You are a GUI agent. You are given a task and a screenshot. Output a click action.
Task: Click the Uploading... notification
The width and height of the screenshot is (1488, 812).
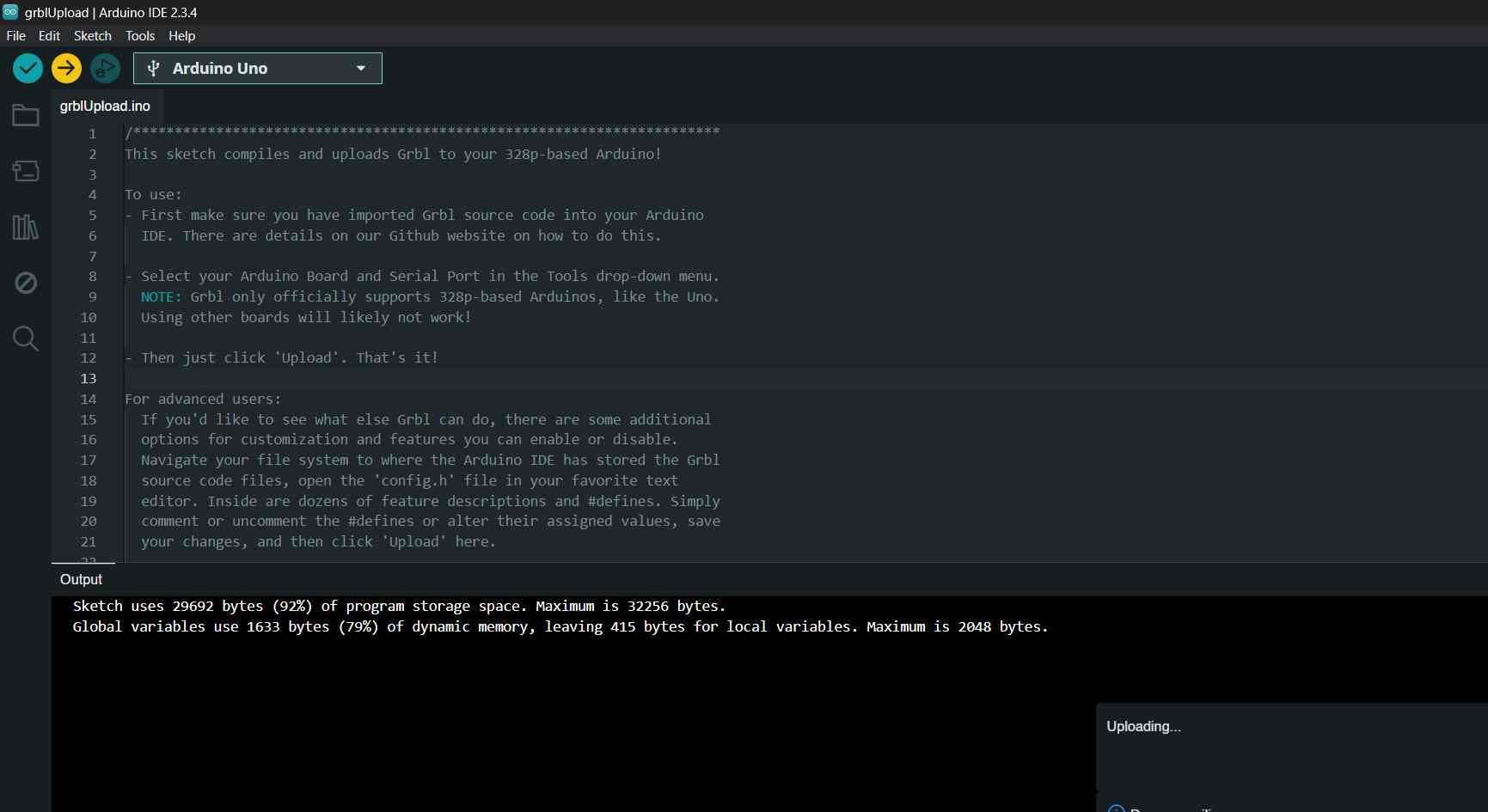point(1143,727)
